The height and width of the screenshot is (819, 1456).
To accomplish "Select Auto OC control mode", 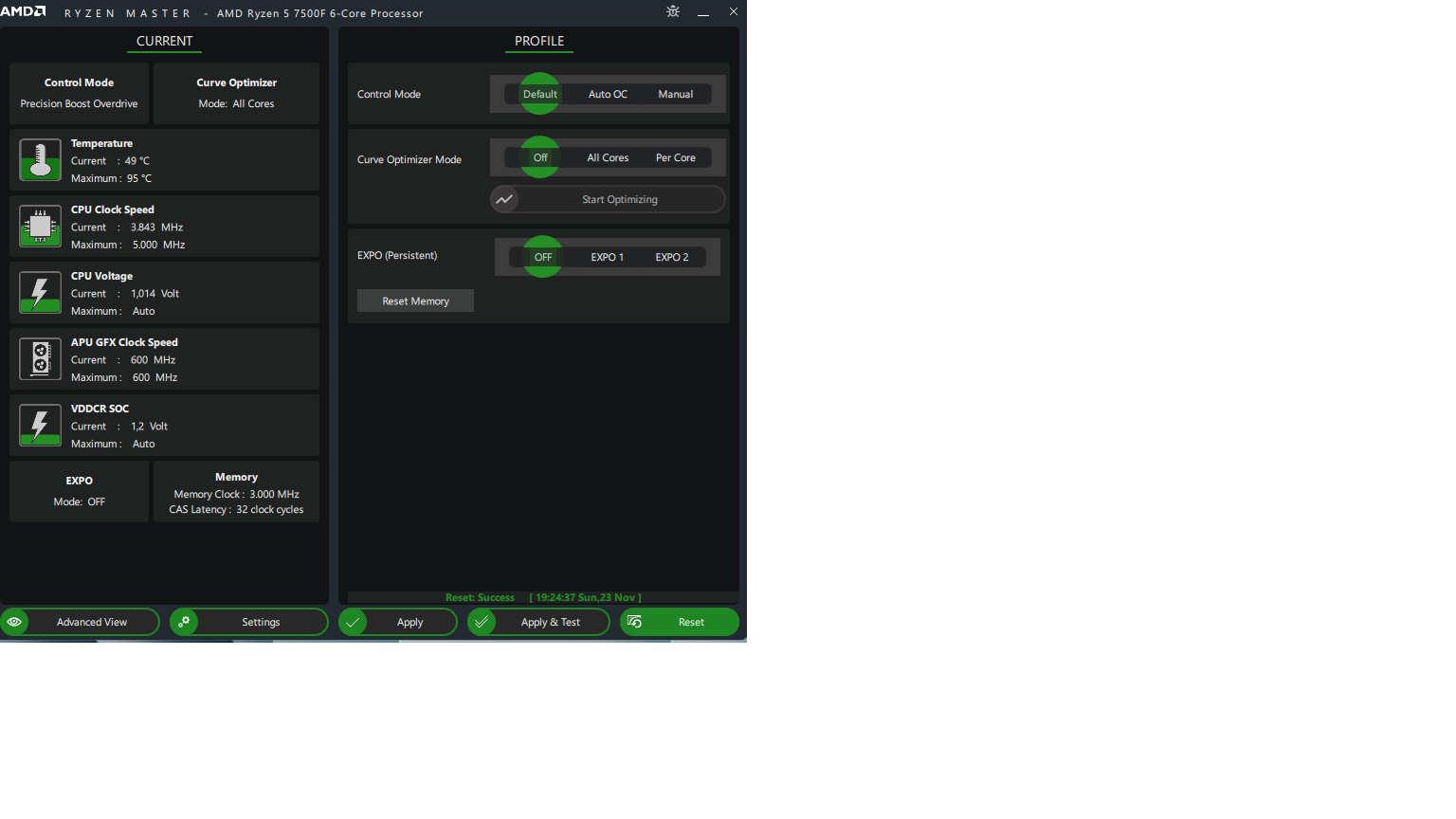I will point(608,94).
